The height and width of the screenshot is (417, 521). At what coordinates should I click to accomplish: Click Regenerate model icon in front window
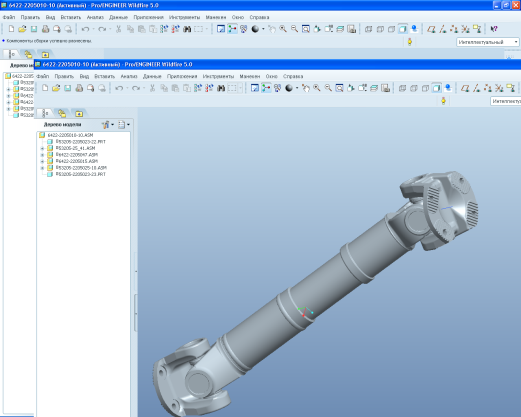pyautogui.click(x=198, y=88)
